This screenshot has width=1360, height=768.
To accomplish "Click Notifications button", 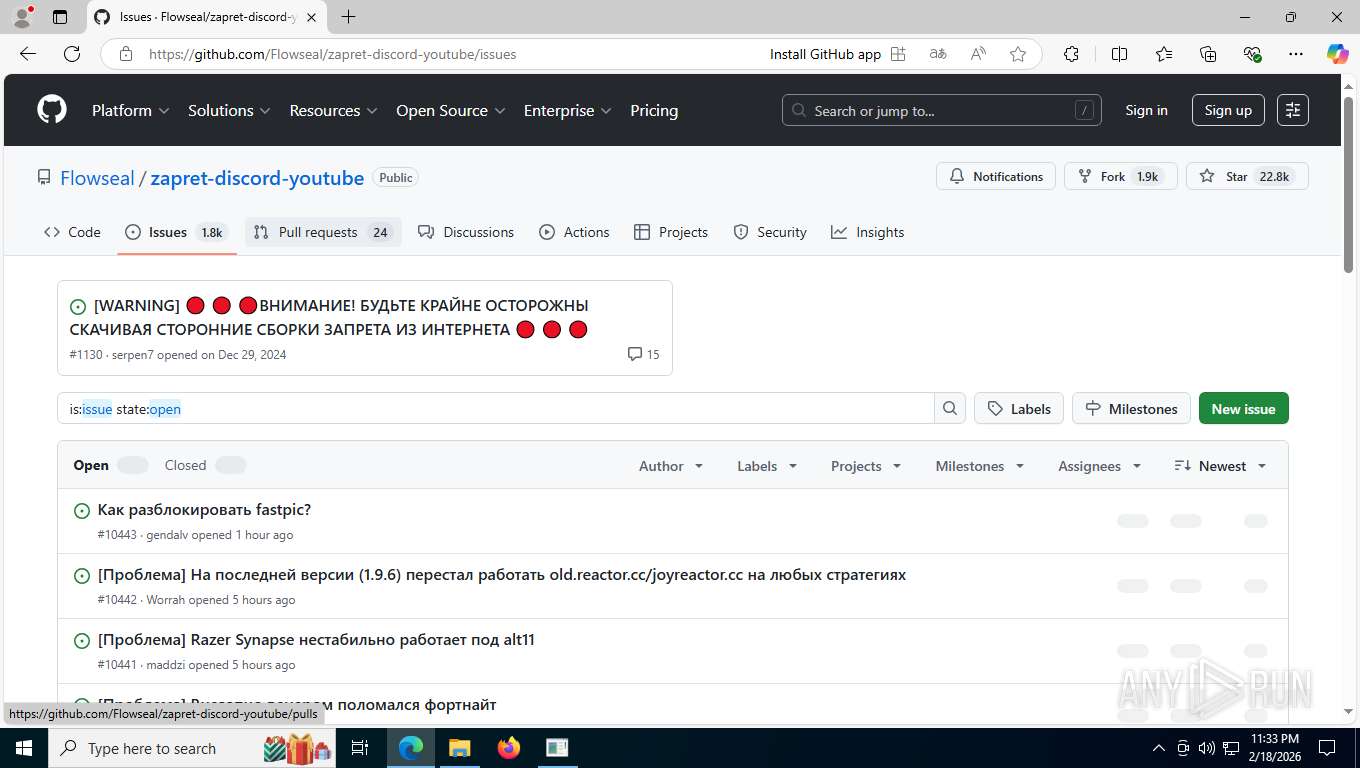I will pyautogui.click(x=996, y=176).
